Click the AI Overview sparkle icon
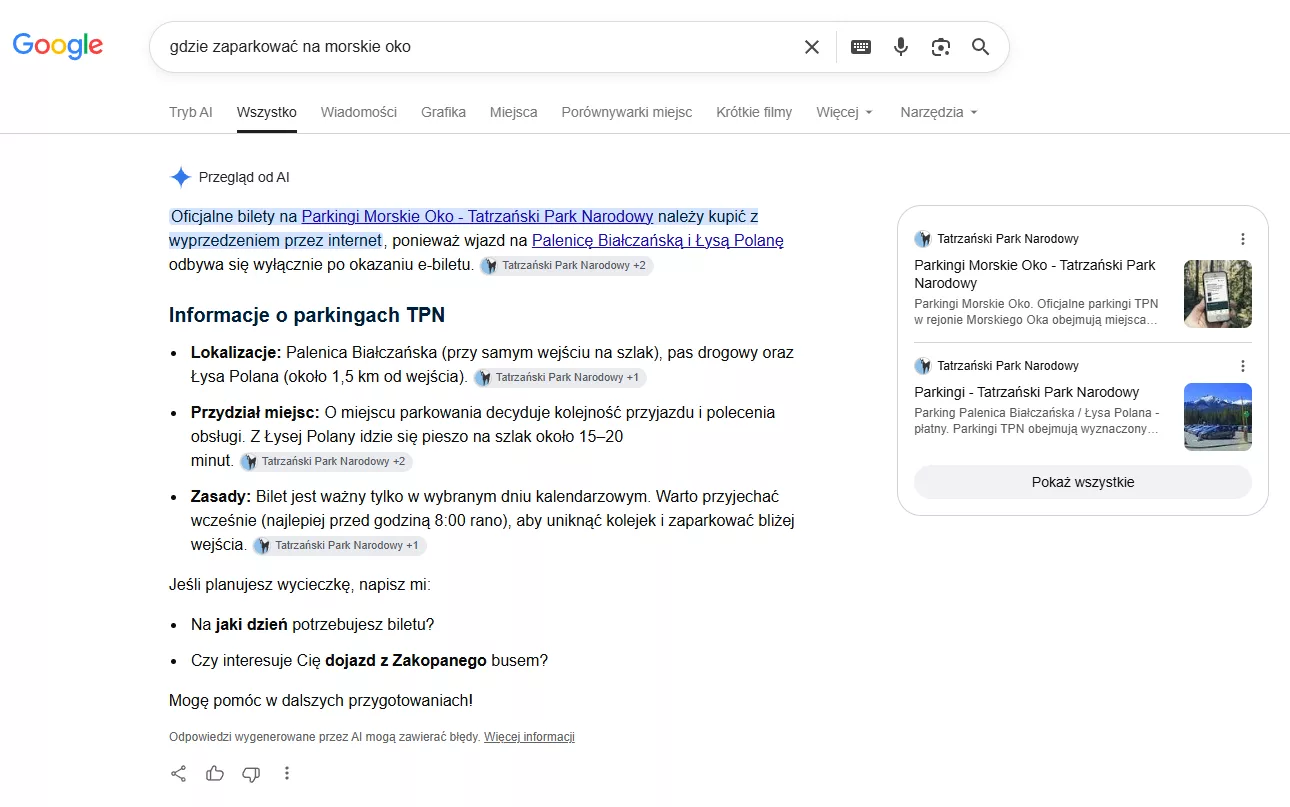 coord(180,177)
